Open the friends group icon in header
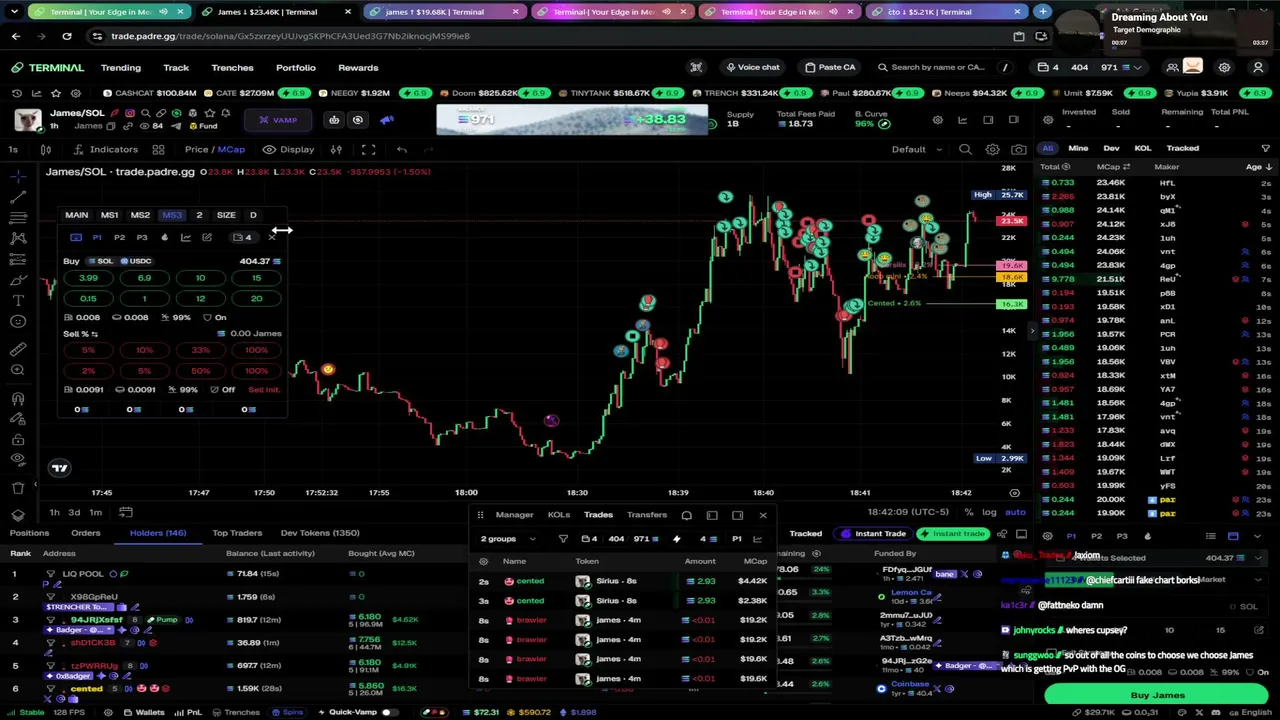The height and width of the screenshot is (720, 1280). point(1172,68)
